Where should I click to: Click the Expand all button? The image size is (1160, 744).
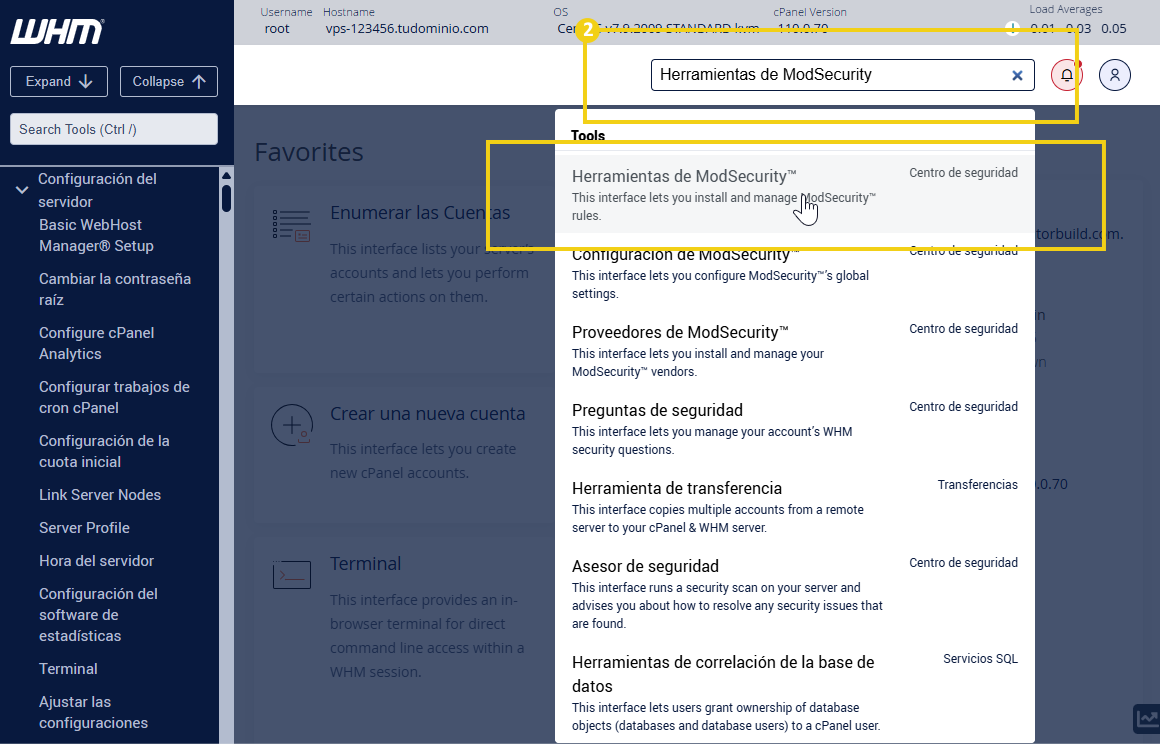click(x=59, y=81)
